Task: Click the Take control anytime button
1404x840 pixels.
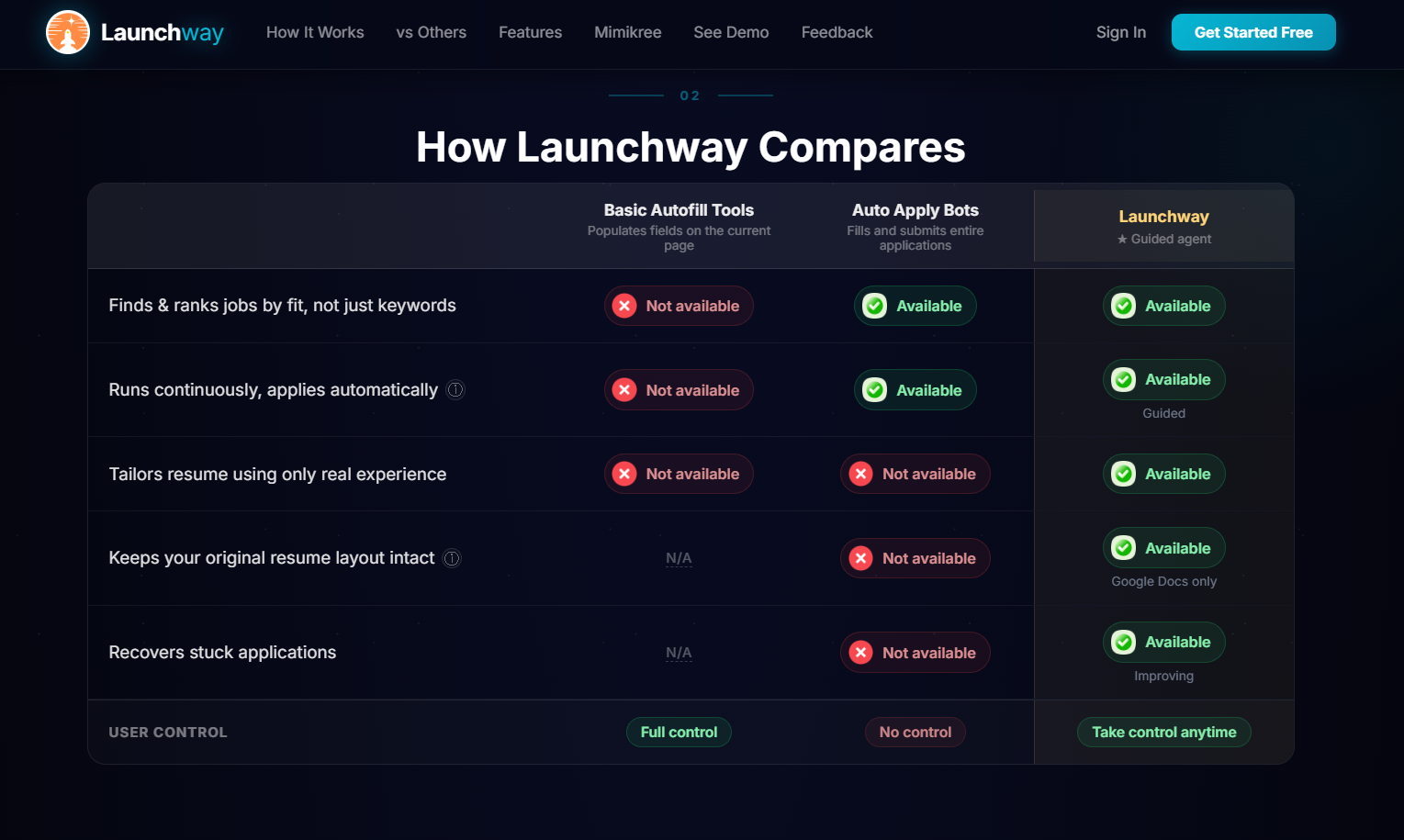Action: [1163, 732]
